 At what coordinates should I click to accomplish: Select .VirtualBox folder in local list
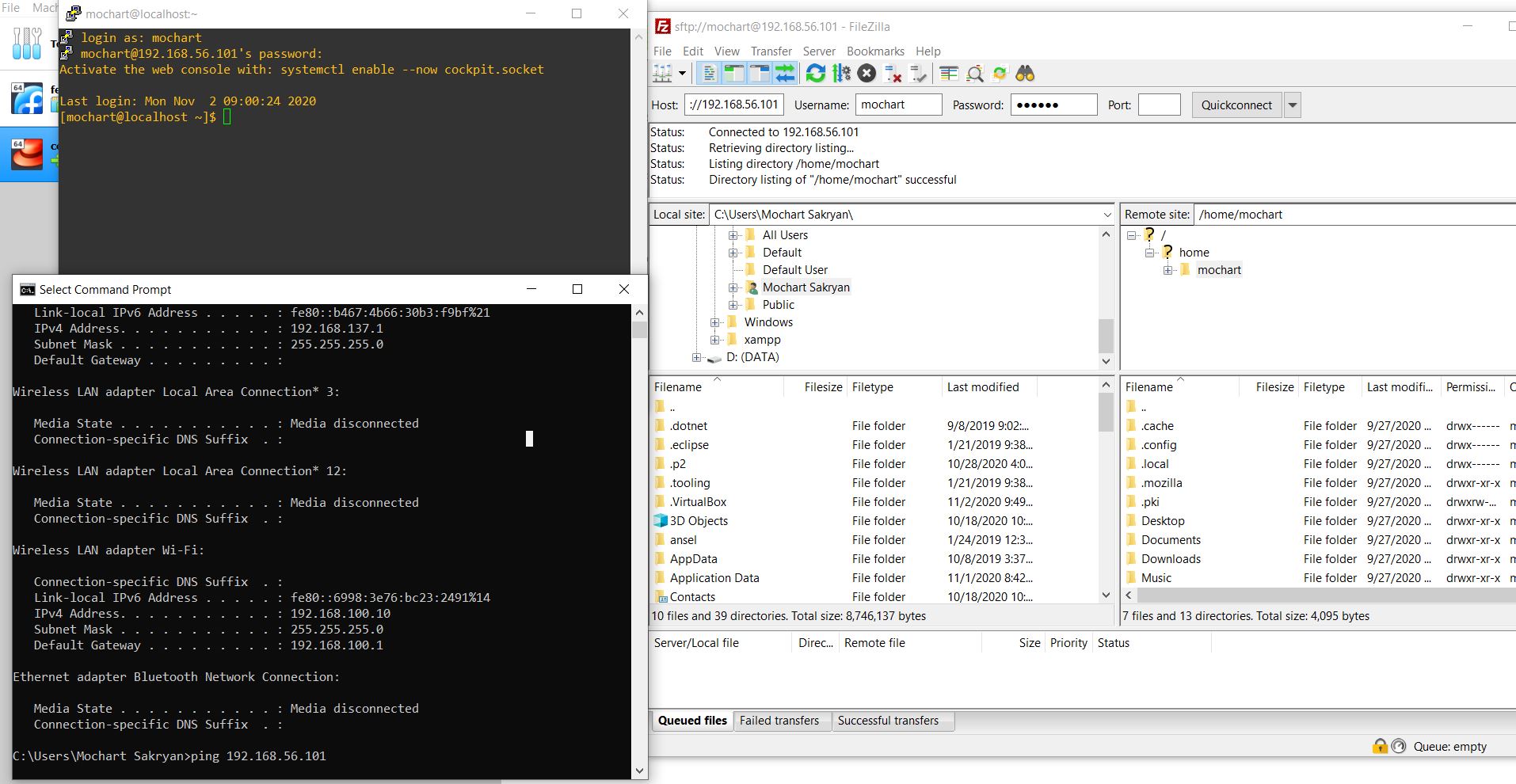pos(874,502)
